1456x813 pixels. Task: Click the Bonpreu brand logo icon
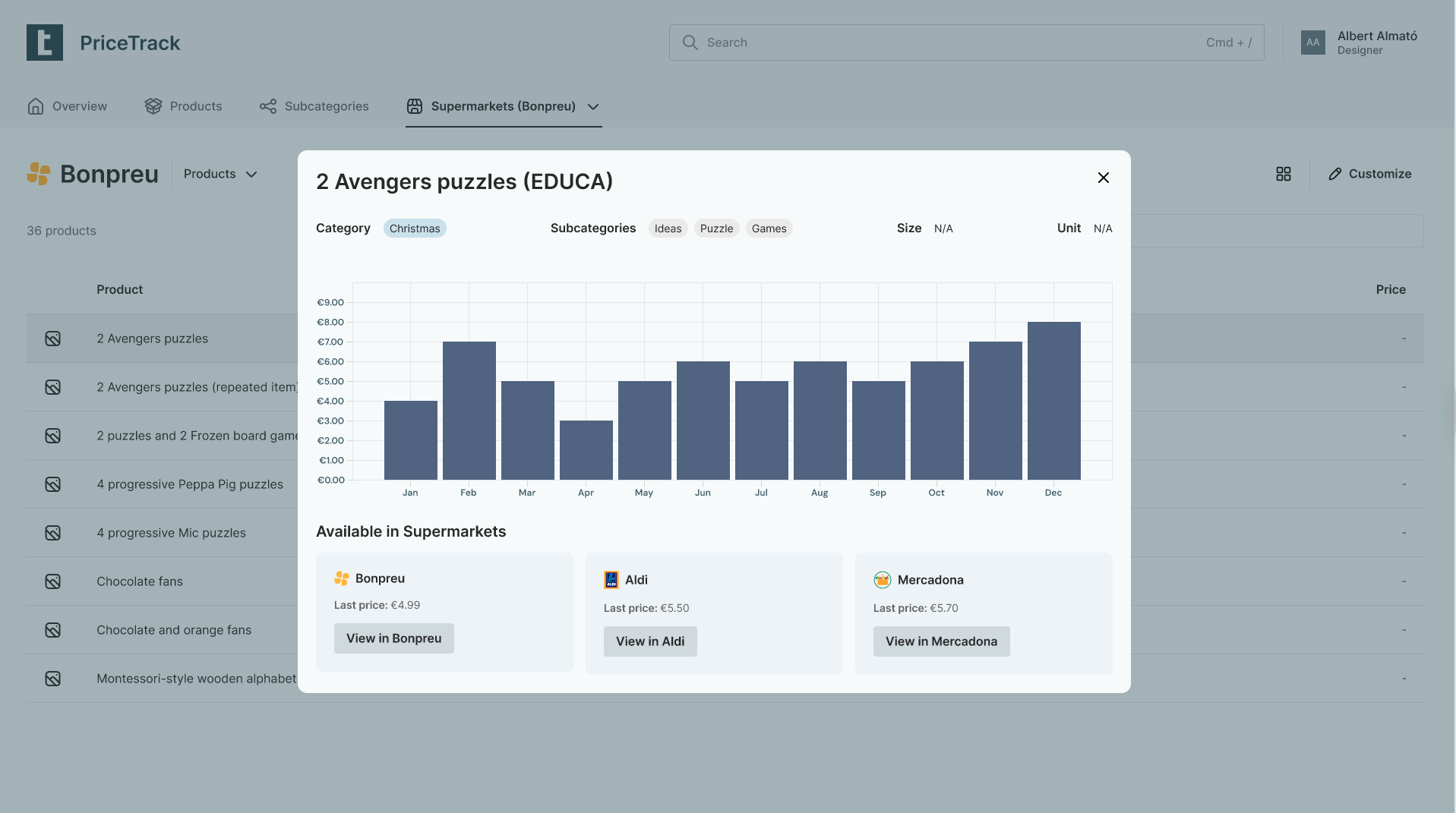39,174
